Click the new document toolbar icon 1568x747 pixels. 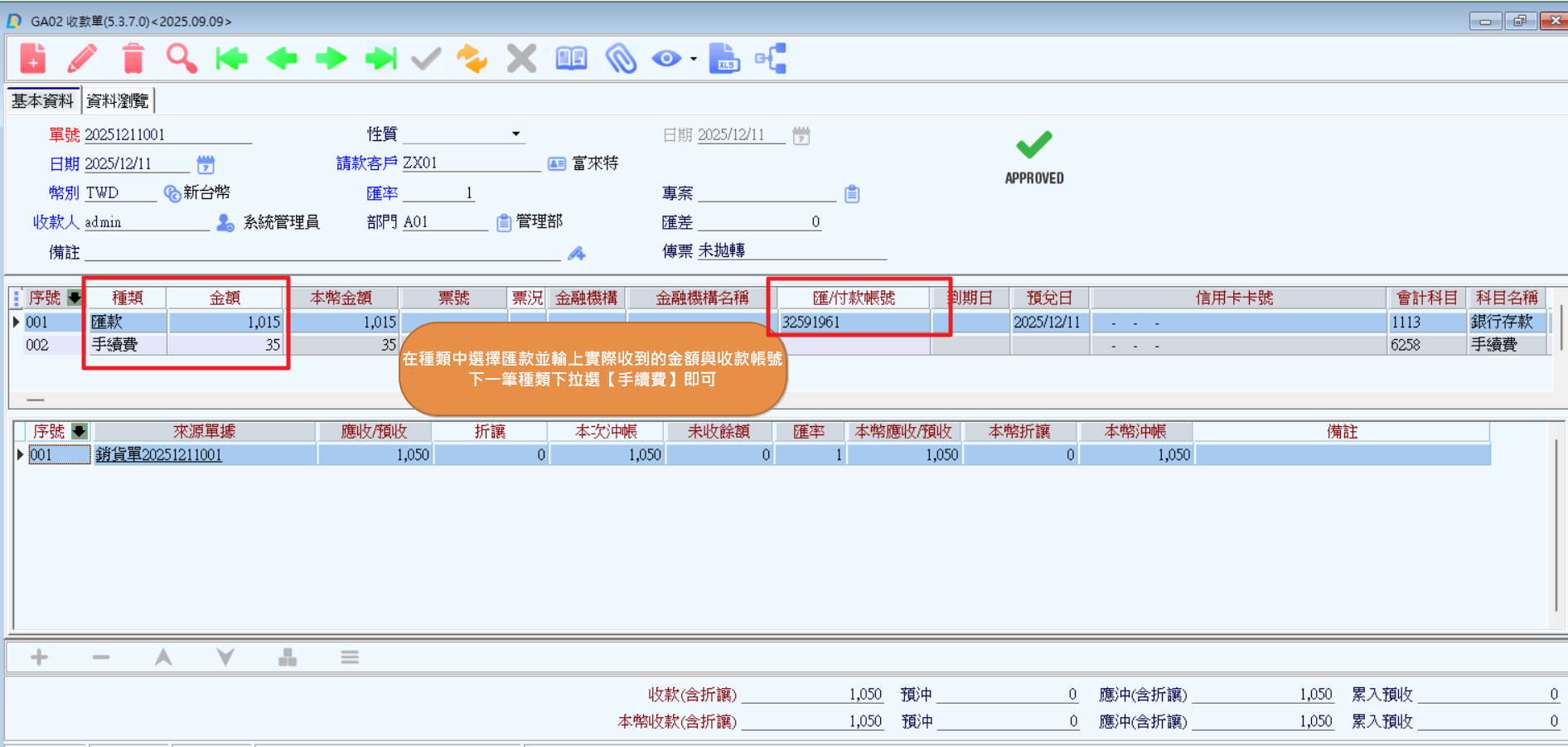coord(33,59)
